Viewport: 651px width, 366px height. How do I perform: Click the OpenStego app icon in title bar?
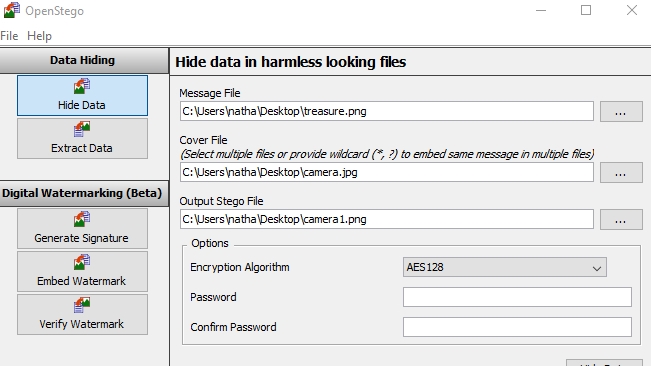pyautogui.click(x=11, y=10)
